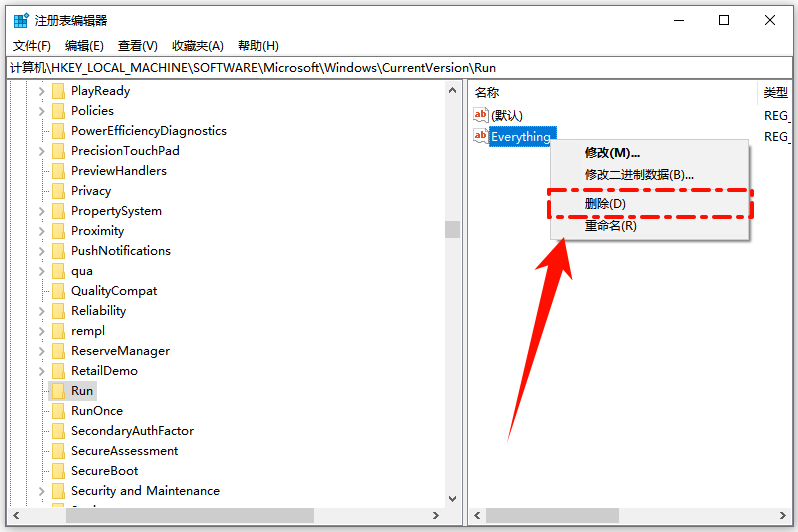Expand the PlayReady tree node
This screenshot has width=798, height=532.
click(42, 91)
